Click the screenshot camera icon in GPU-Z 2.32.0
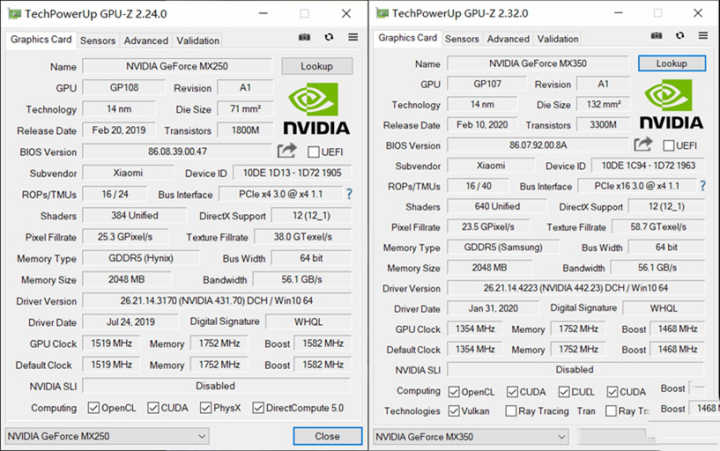The width and height of the screenshot is (720, 451). 656,35
